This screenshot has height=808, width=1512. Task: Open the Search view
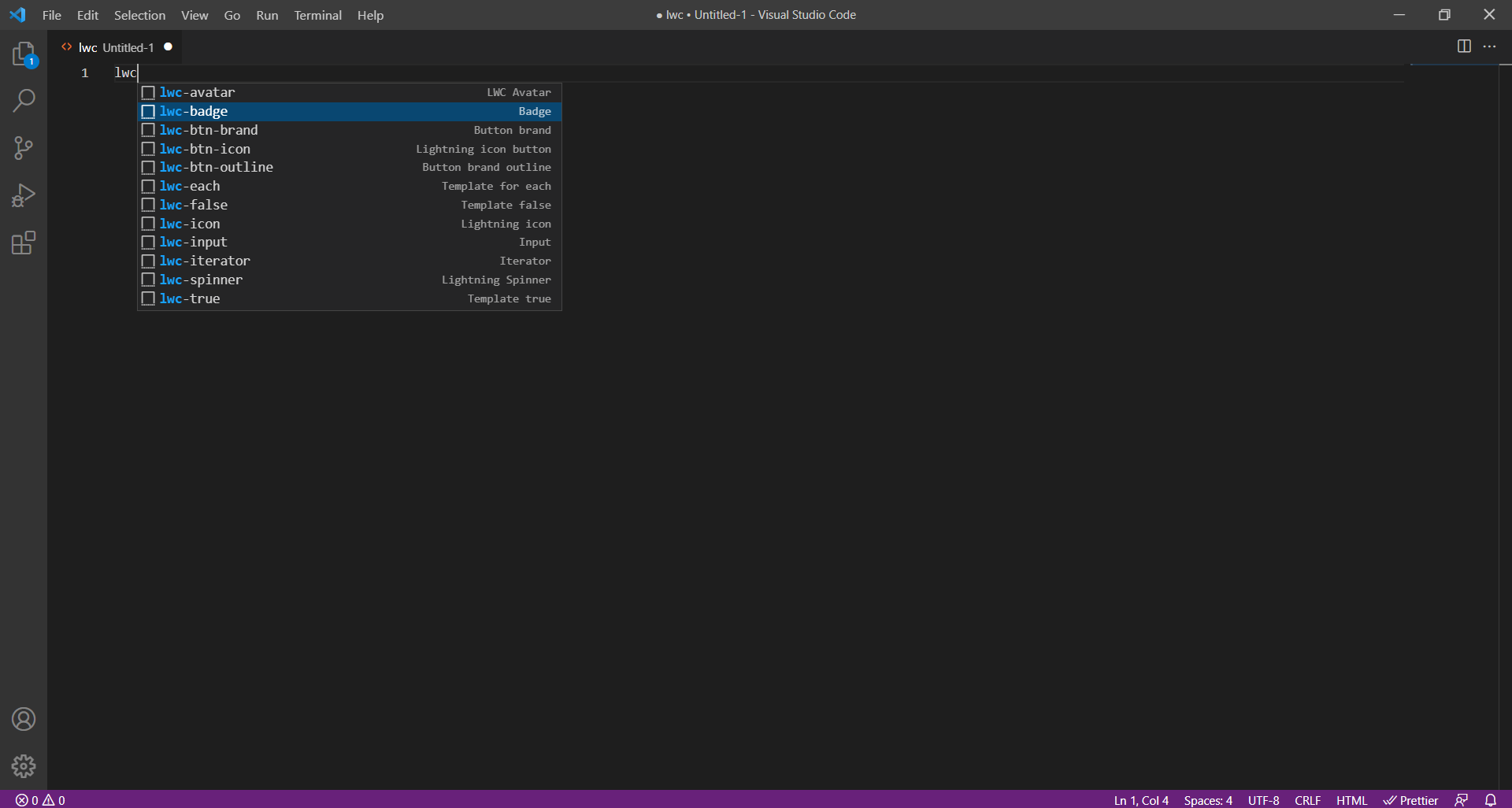coord(24,101)
